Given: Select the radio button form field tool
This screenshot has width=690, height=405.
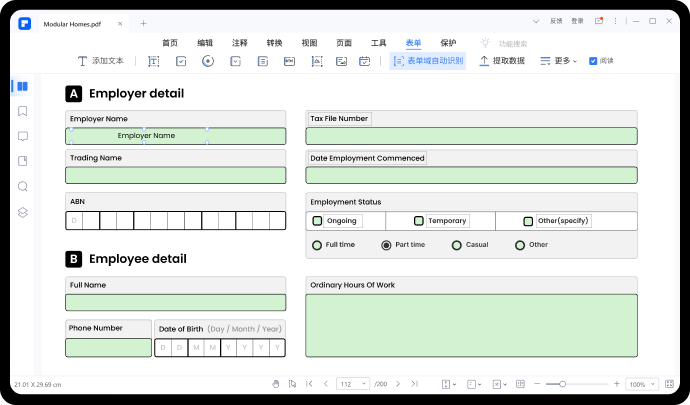Looking at the screenshot, I should pyautogui.click(x=208, y=61).
